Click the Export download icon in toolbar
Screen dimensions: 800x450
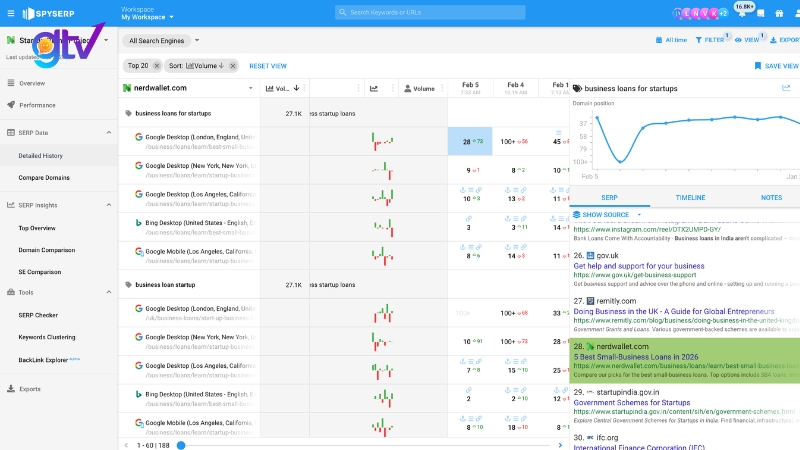point(772,40)
